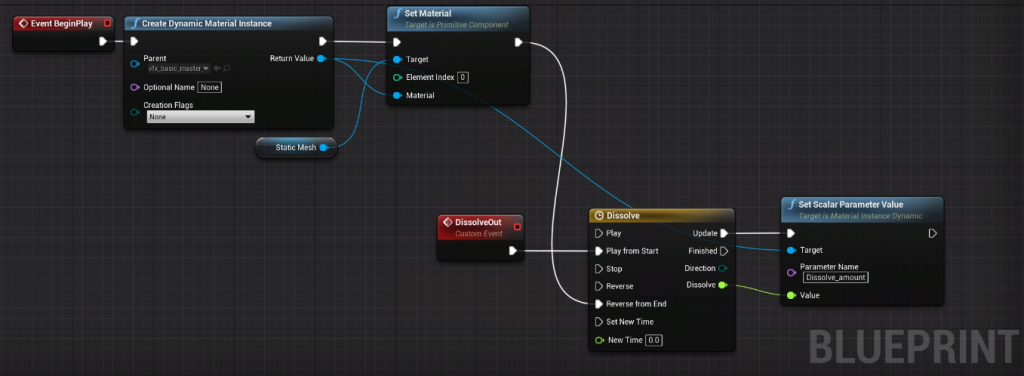Open the Parent material asset dropdown
The image size is (1024, 376).
[179, 68]
